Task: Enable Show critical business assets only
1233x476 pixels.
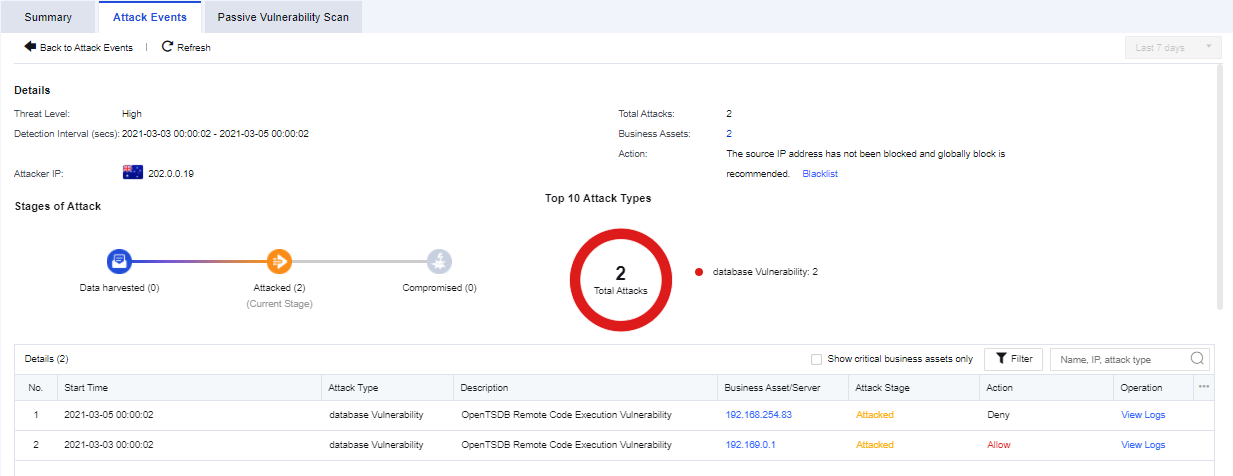Action: point(817,359)
